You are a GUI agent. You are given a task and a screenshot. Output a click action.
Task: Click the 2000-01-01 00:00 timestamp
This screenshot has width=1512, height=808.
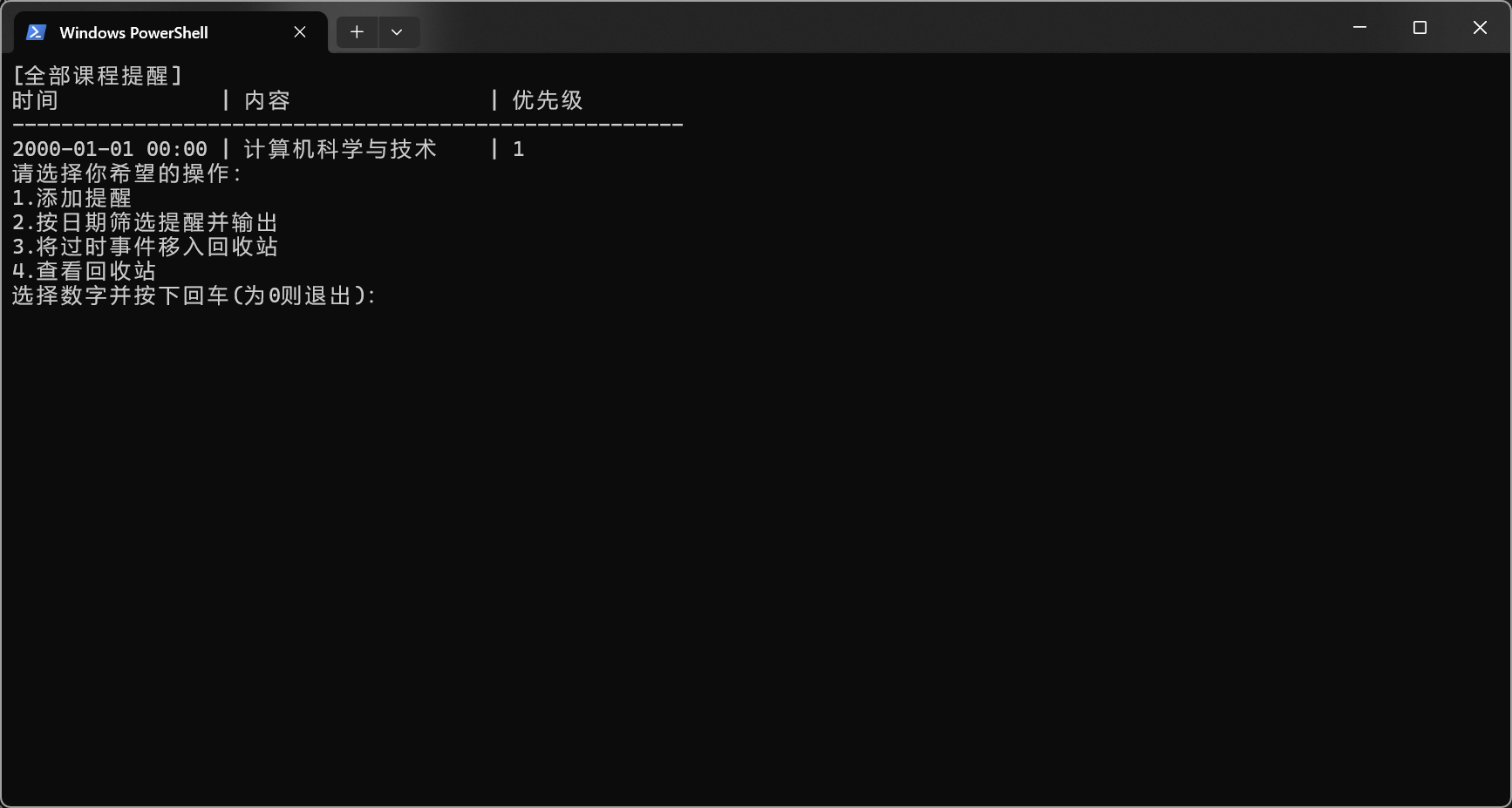[110, 149]
